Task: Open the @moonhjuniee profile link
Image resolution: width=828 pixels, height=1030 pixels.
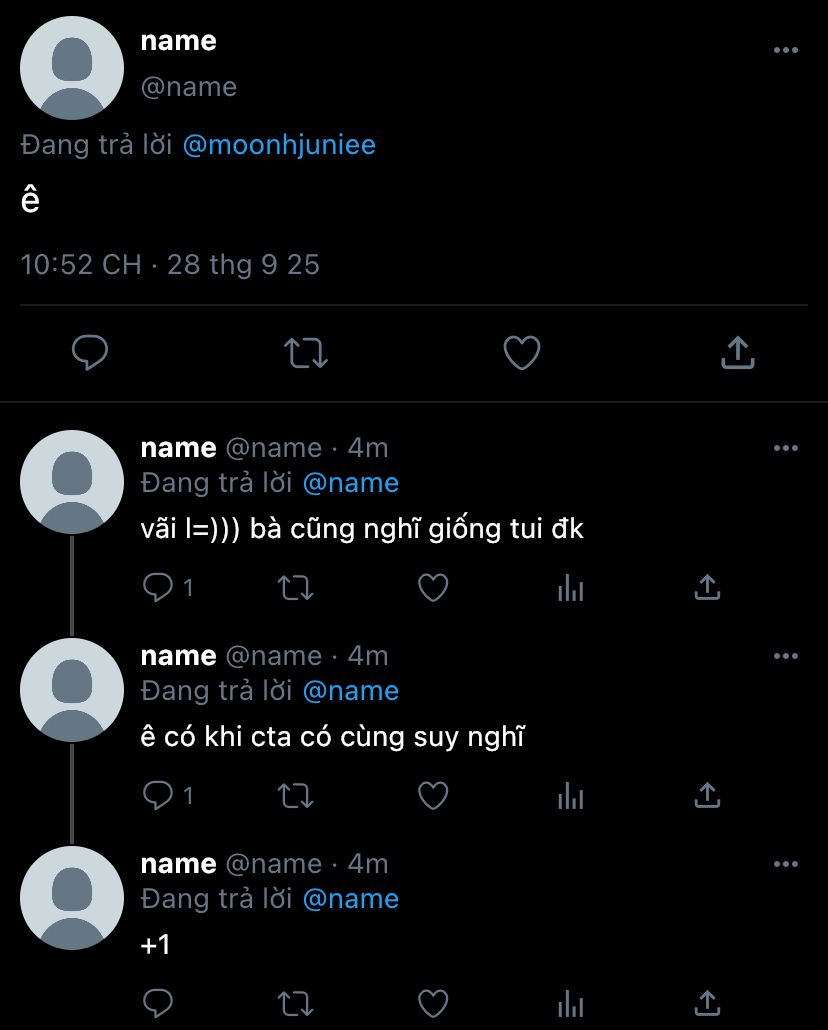Action: pos(279,145)
